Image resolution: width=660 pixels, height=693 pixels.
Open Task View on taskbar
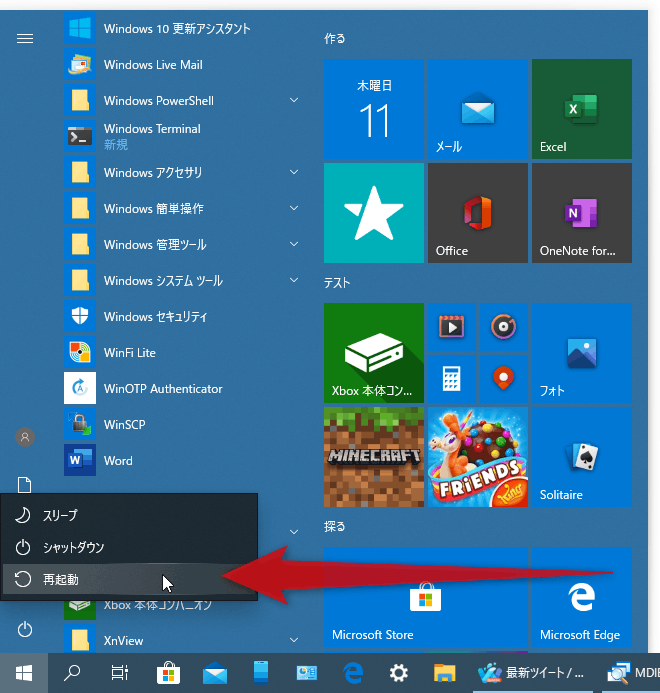[x=119, y=673]
